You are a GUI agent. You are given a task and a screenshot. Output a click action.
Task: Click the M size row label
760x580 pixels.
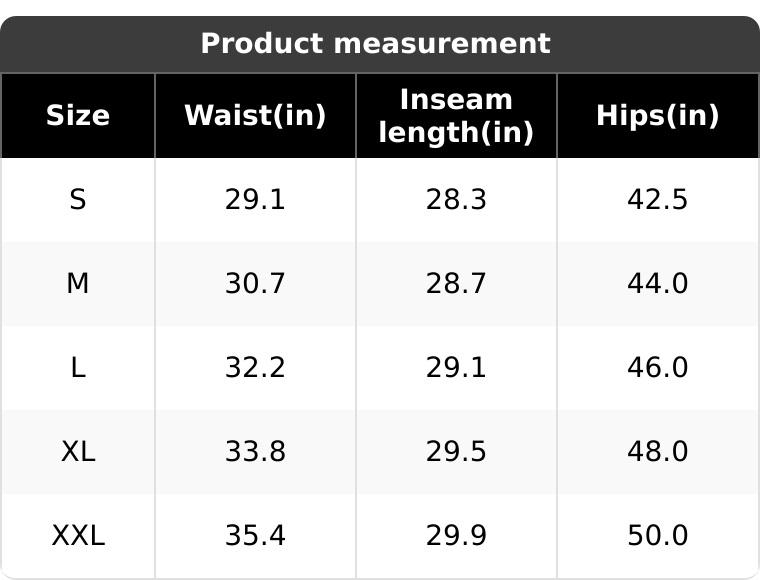[78, 283]
